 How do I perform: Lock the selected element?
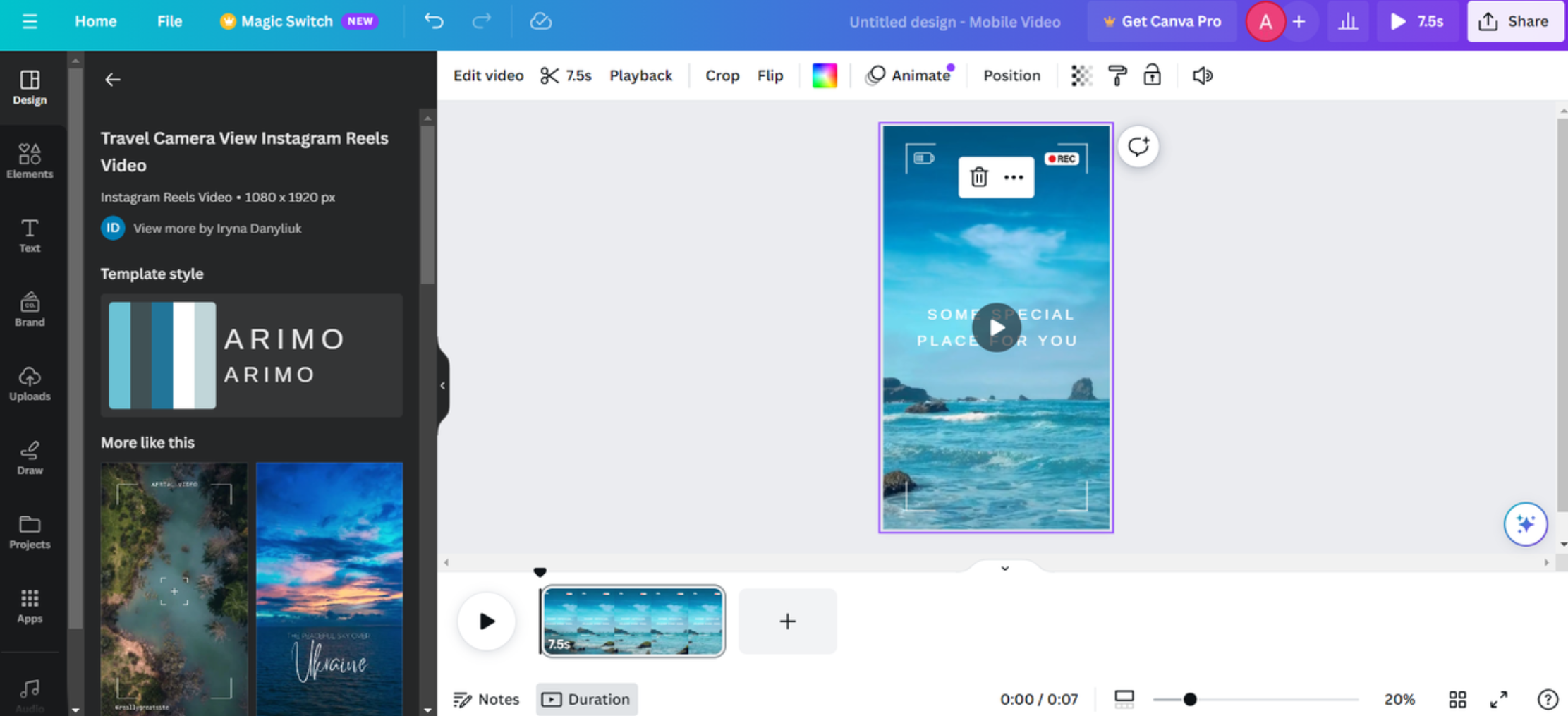point(1152,75)
